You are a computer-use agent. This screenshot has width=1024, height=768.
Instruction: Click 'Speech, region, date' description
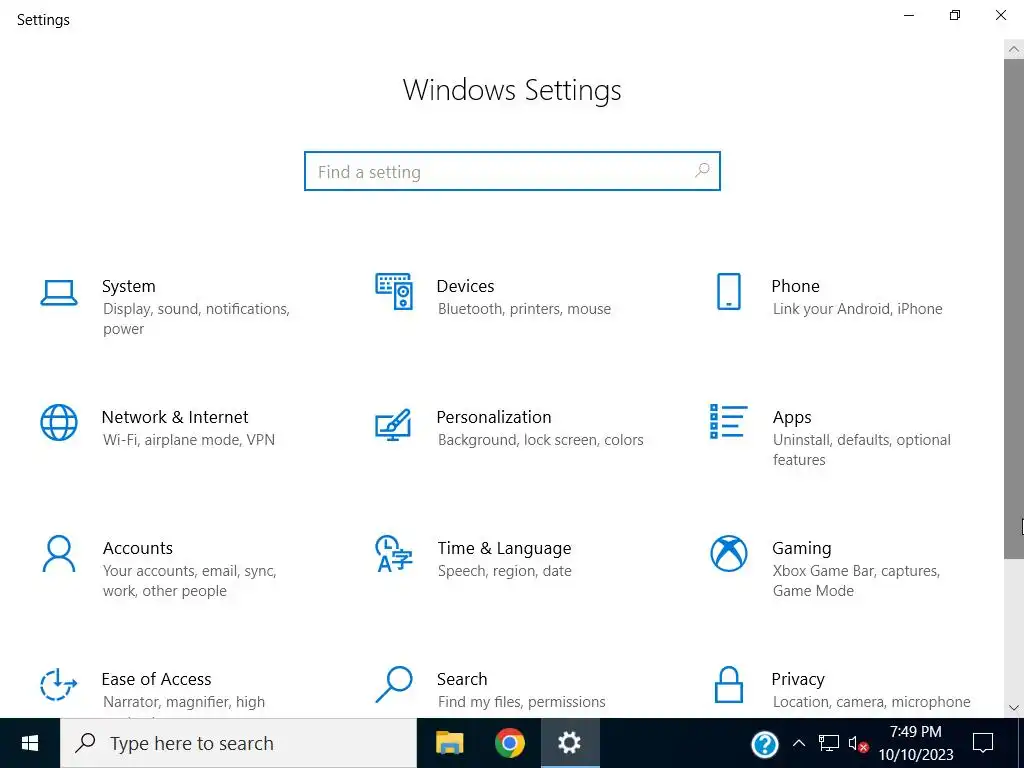(505, 571)
